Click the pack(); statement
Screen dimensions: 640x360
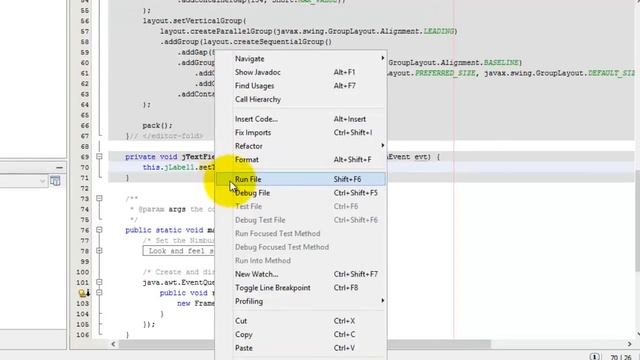(158, 126)
